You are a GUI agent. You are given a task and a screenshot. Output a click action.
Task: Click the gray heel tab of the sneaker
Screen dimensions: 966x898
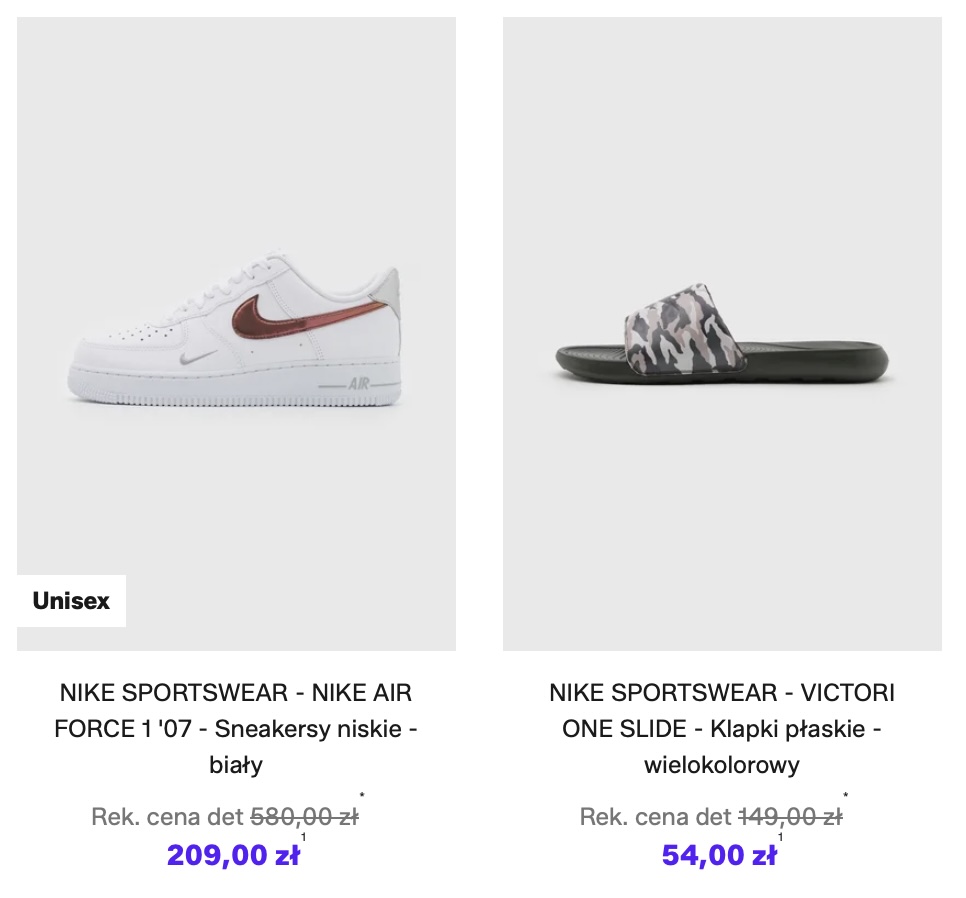pyautogui.click(x=390, y=295)
